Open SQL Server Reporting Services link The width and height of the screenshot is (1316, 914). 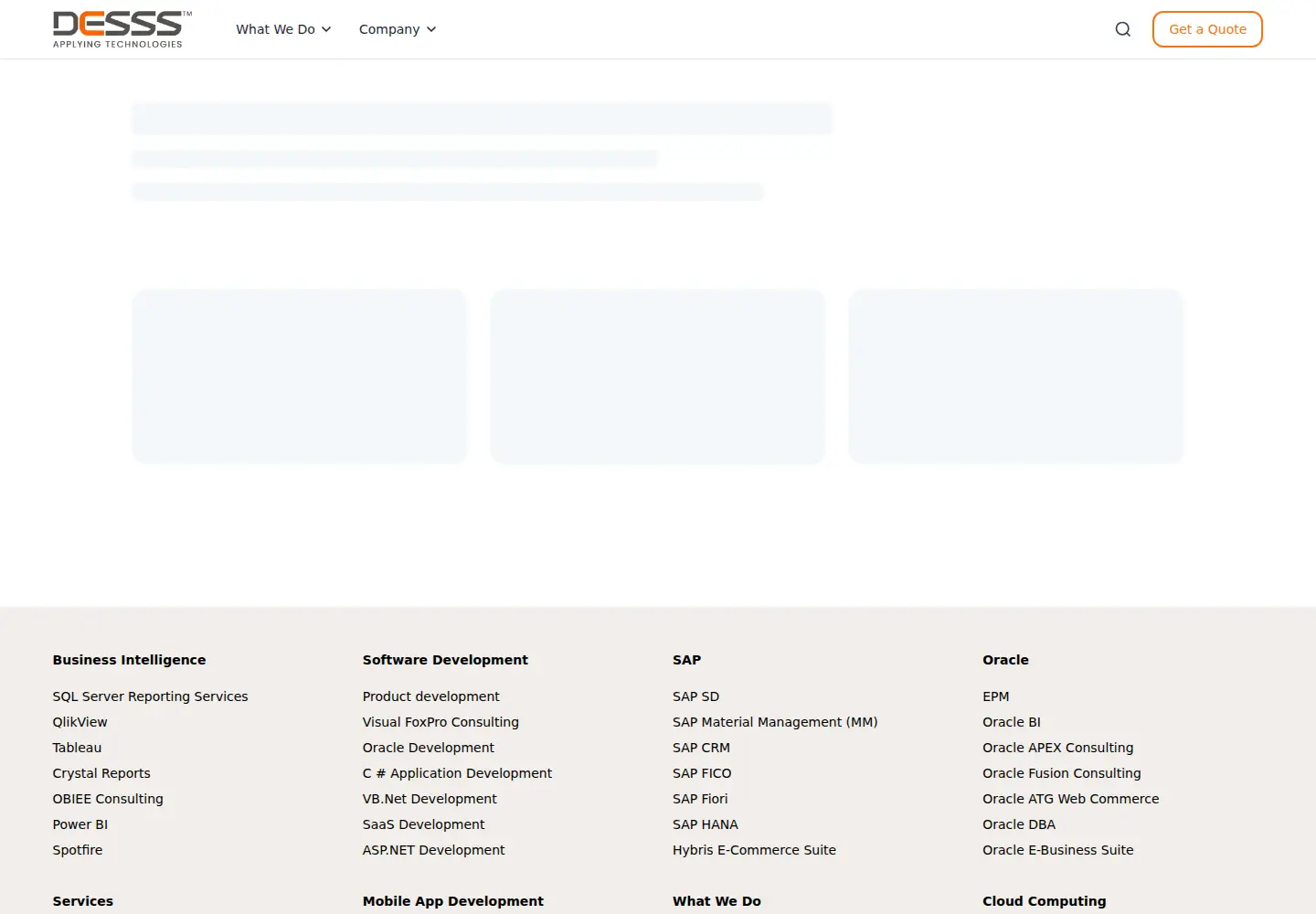tap(150, 696)
